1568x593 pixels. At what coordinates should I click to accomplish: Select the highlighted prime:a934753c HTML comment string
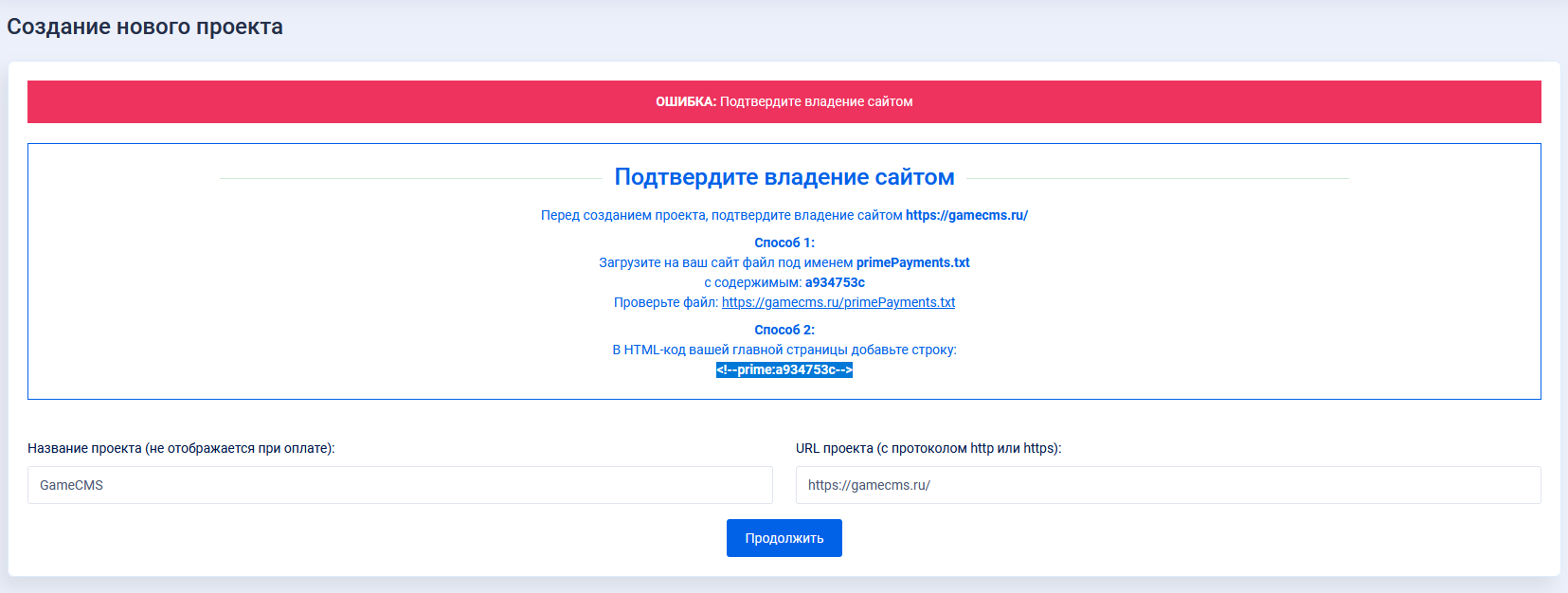point(784,370)
